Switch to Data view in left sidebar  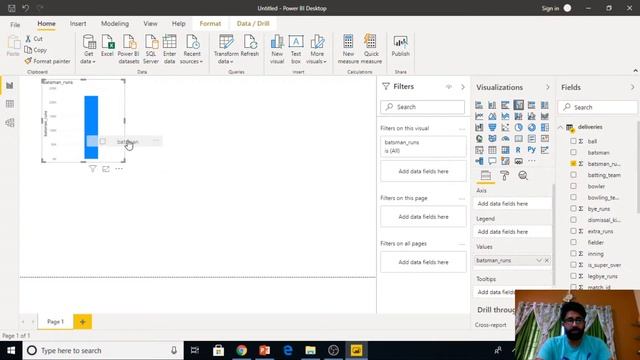click(x=10, y=104)
